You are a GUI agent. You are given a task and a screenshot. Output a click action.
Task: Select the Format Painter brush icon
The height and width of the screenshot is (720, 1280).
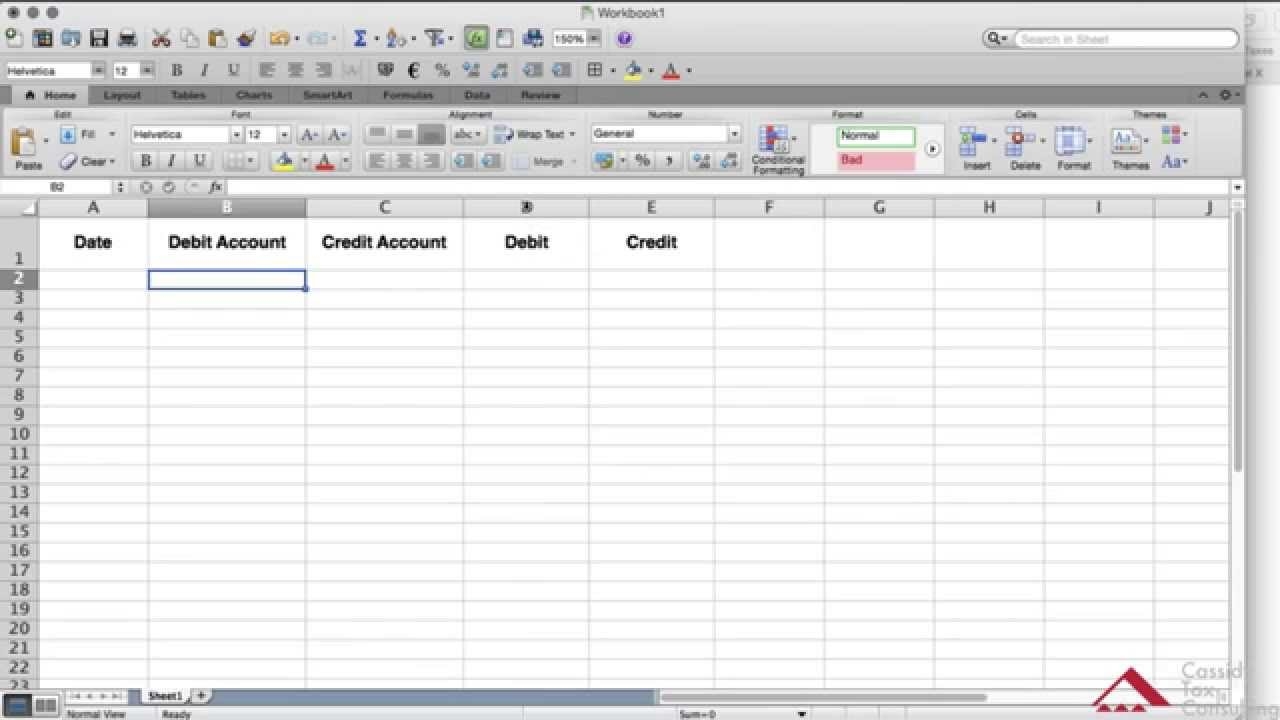246,39
